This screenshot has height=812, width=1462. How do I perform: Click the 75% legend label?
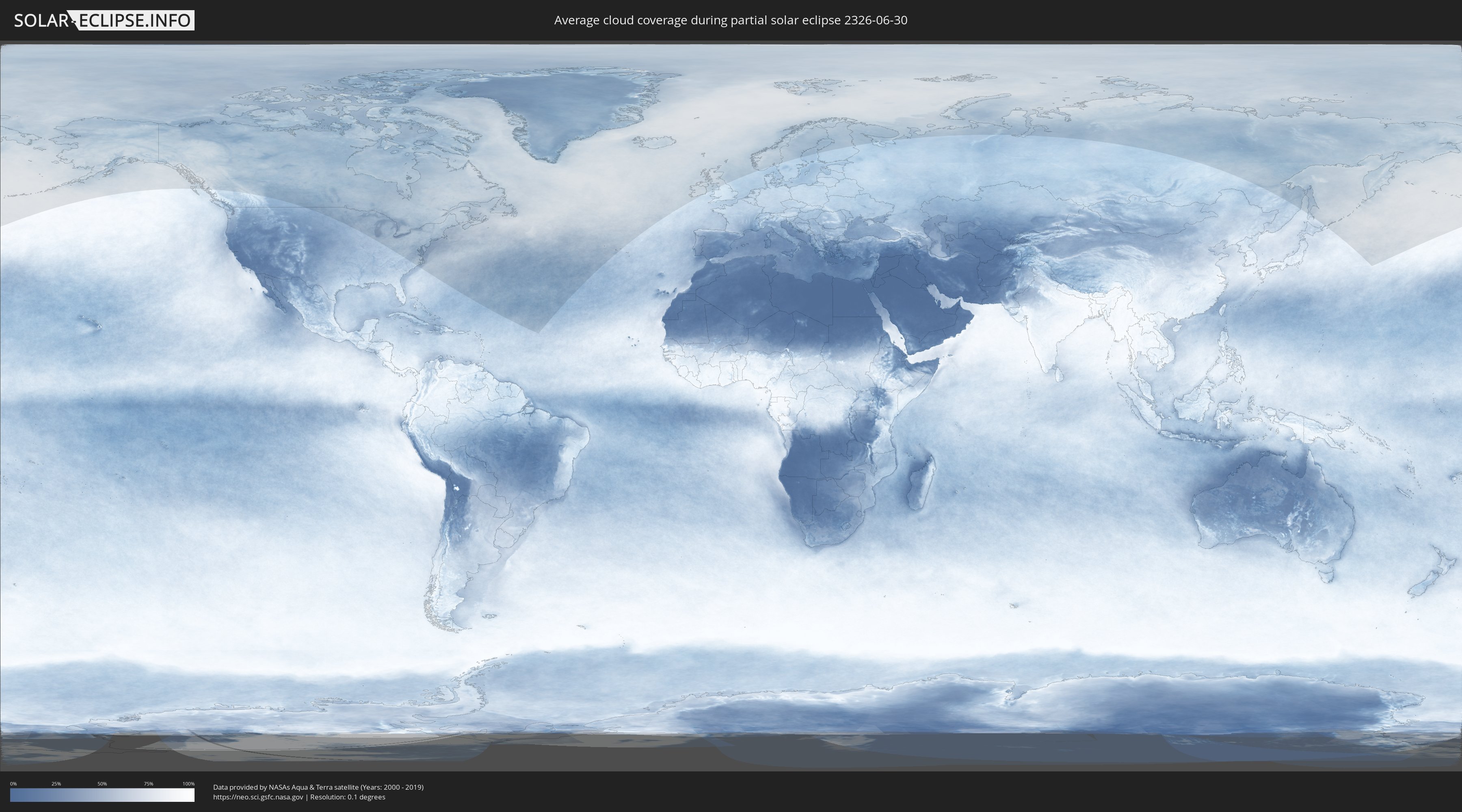148,784
